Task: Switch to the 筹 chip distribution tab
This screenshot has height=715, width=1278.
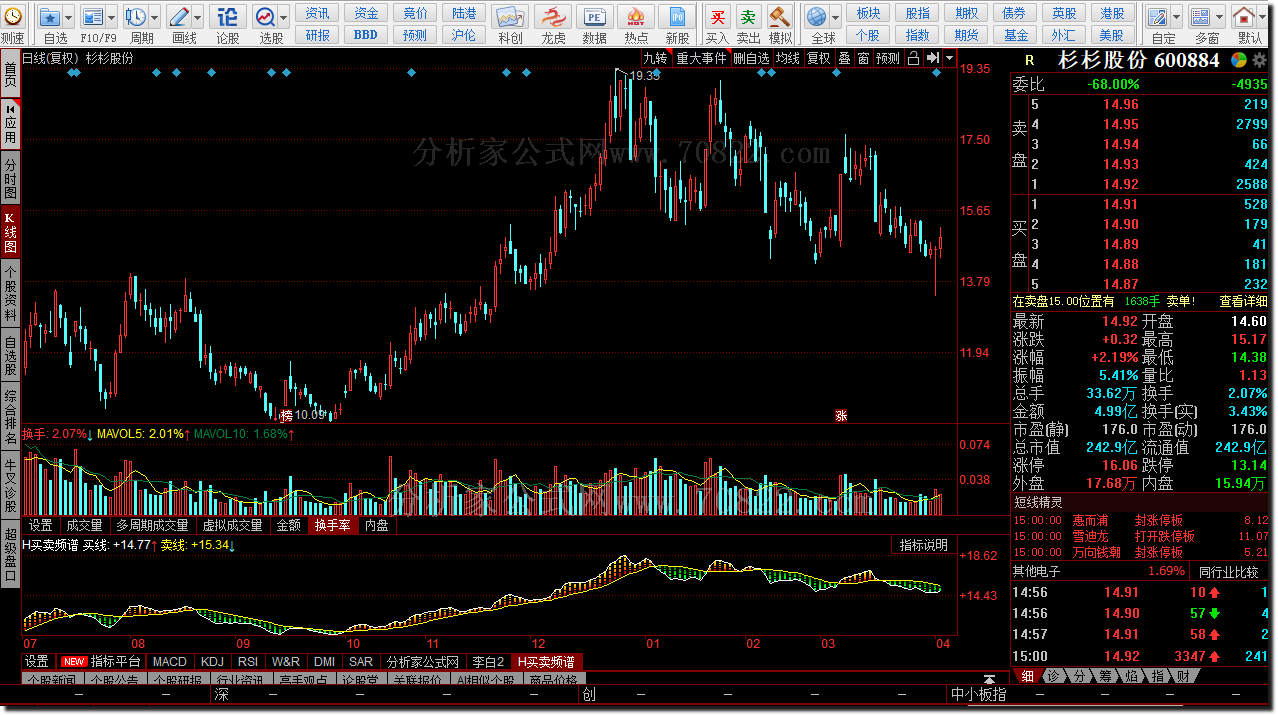Action: coord(1105,677)
